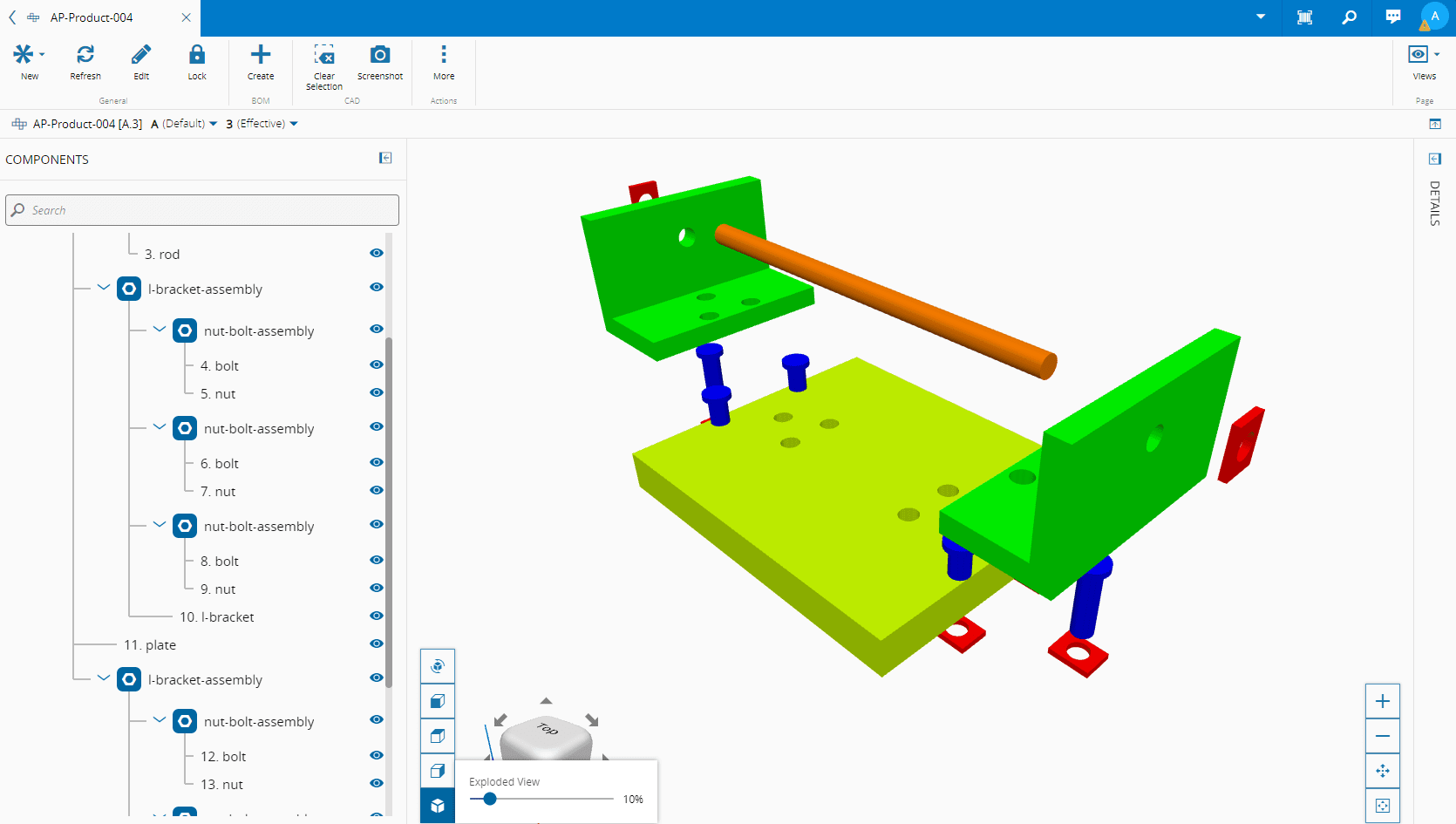The height and width of the screenshot is (824, 1456).
Task: Zoom out with the minus button
Action: tap(1382, 736)
